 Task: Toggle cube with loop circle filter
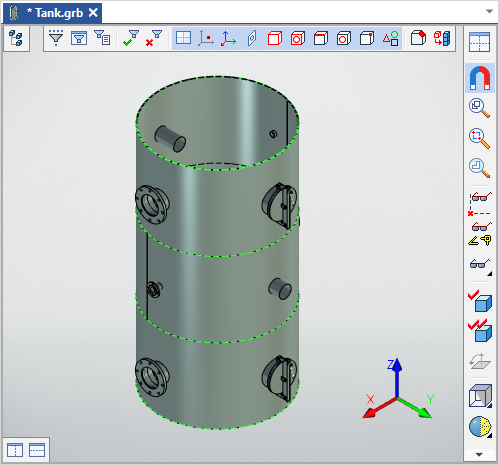point(344,38)
